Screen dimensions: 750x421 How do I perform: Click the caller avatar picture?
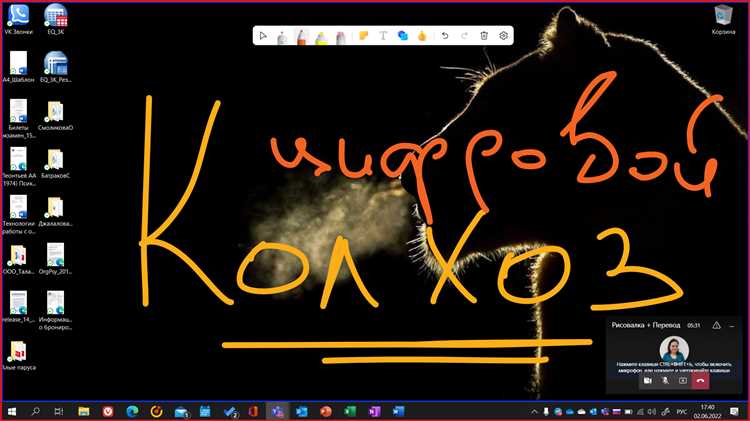coord(674,349)
